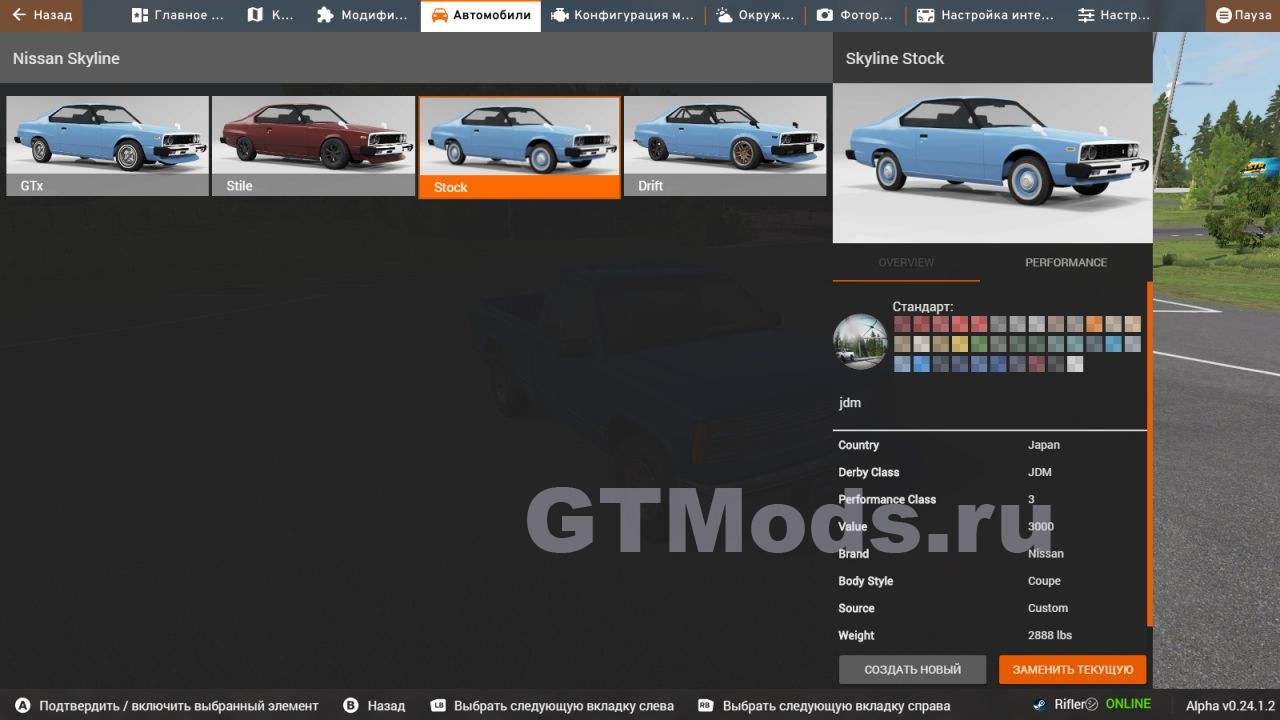Open the Окруж... weather tab
The image size is (1280, 720).
(x=755, y=15)
